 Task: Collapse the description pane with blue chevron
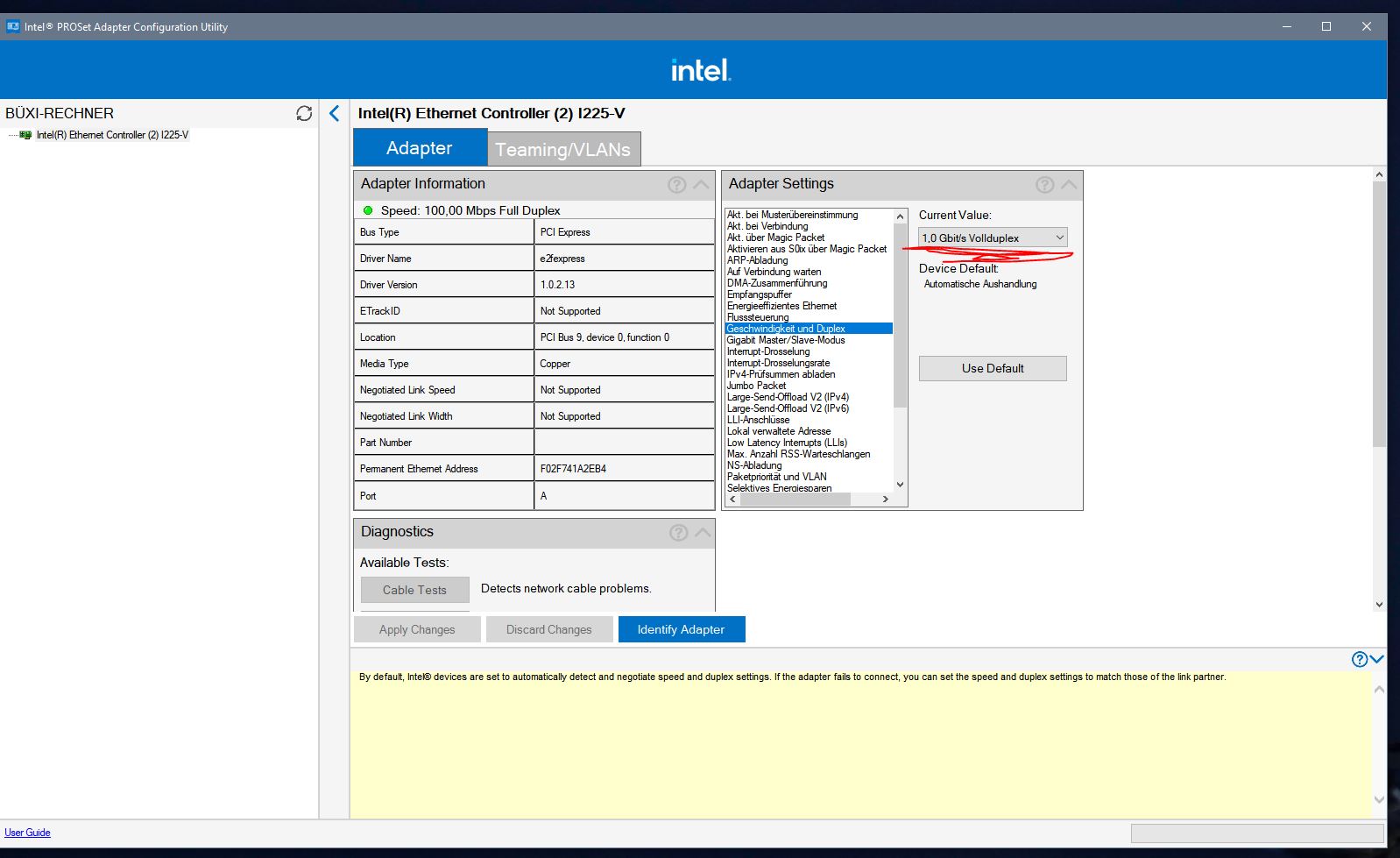point(1376,659)
